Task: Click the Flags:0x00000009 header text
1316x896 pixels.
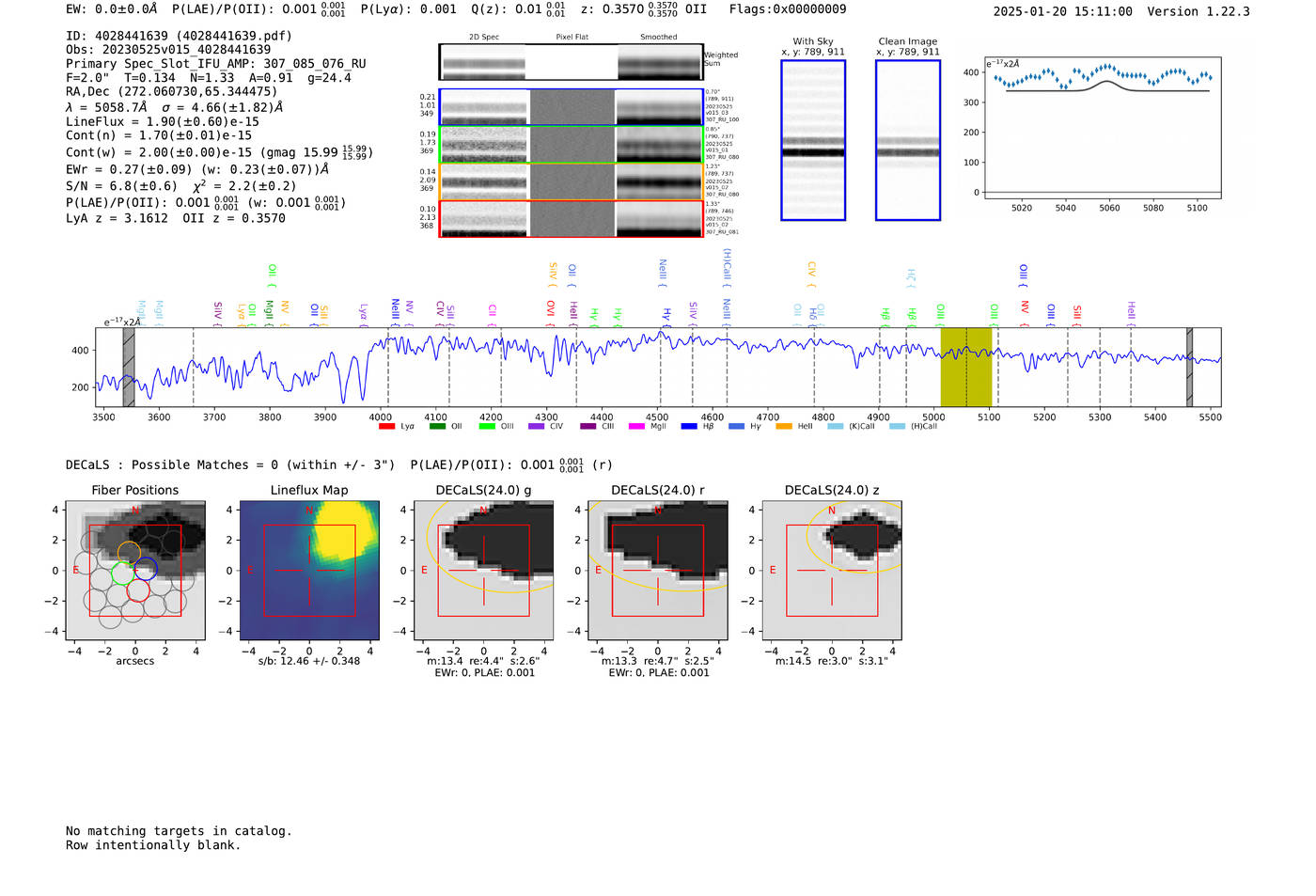Action: [788, 9]
